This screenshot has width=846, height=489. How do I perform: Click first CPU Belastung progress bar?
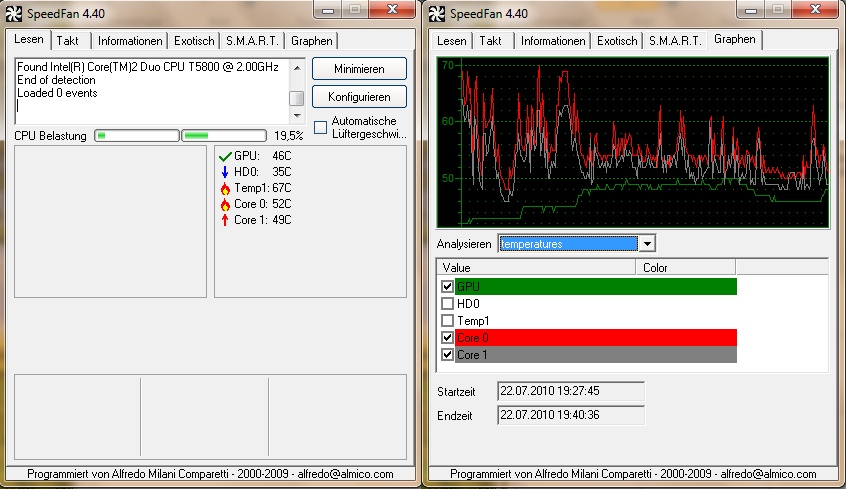pos(137,135)
